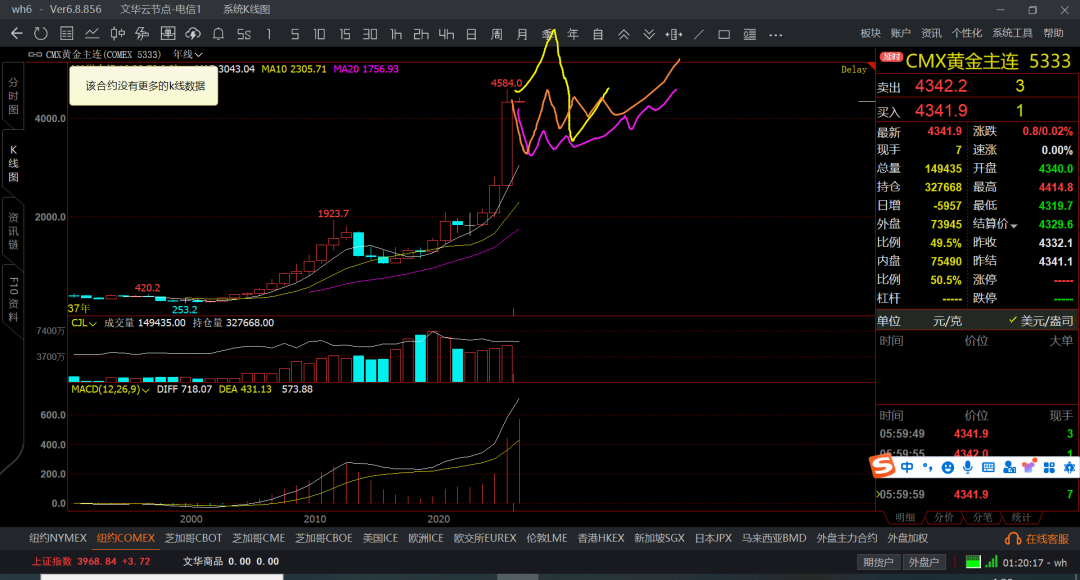Select the 伦敦LME exchange tab
The image size is (1080, 580).
546,538
